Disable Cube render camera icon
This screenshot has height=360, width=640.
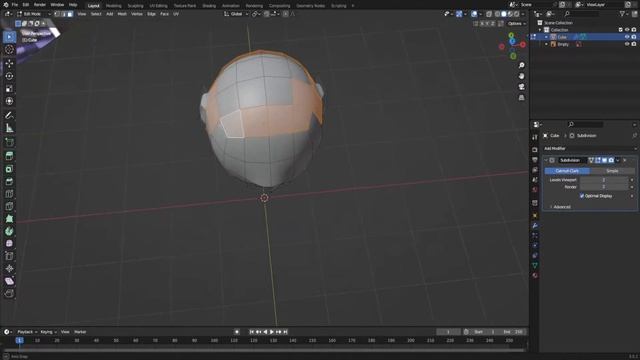pos(633,37)
